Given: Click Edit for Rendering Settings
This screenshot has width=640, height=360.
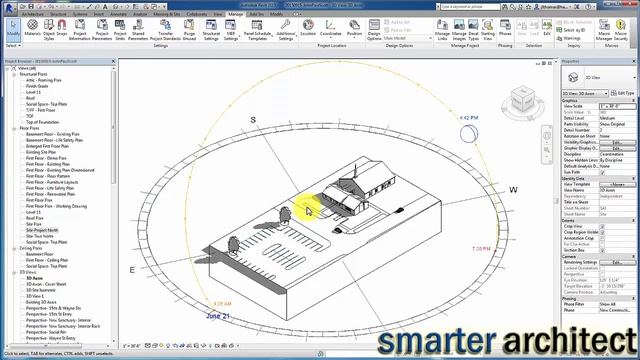Looking at the screenshot, I should pos(617,262).
